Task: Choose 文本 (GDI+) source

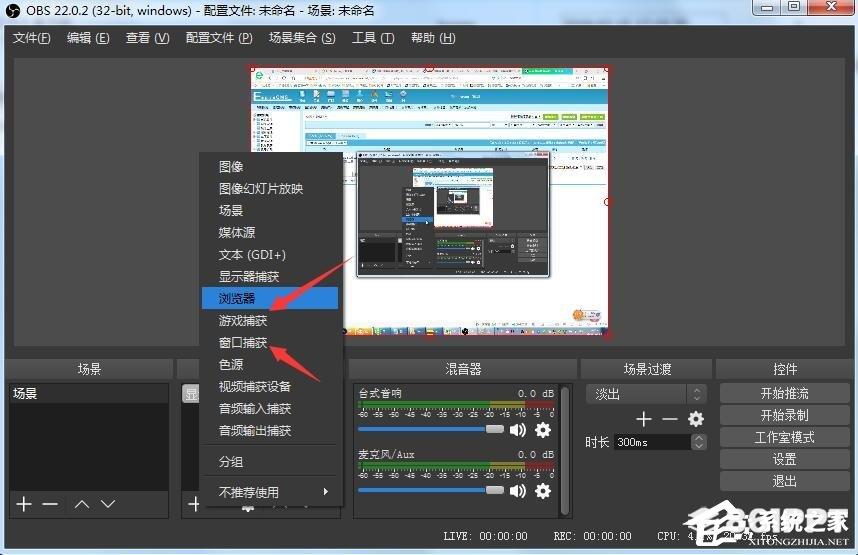Action: coord(252,255)
